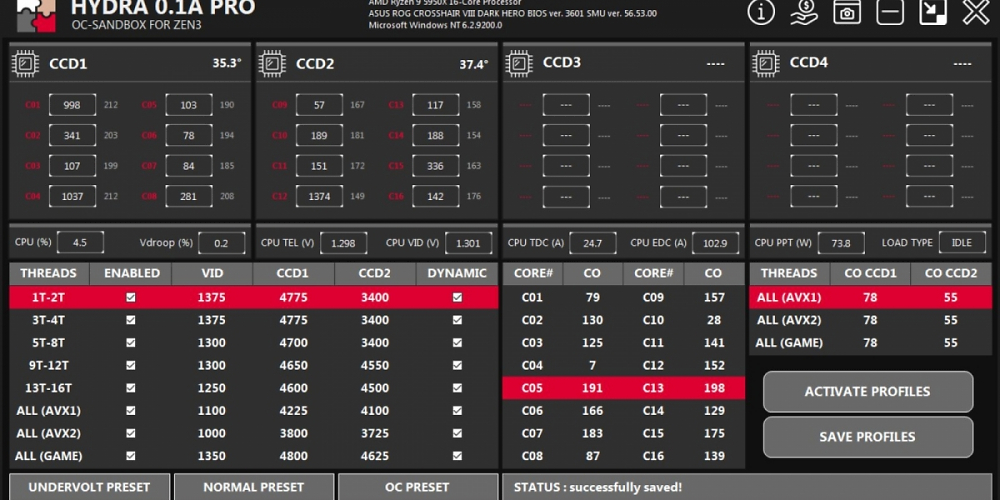Select the ALL (GAME) CO CCD2 value 55
This screenshot has width=1000, height=500.
951,342
